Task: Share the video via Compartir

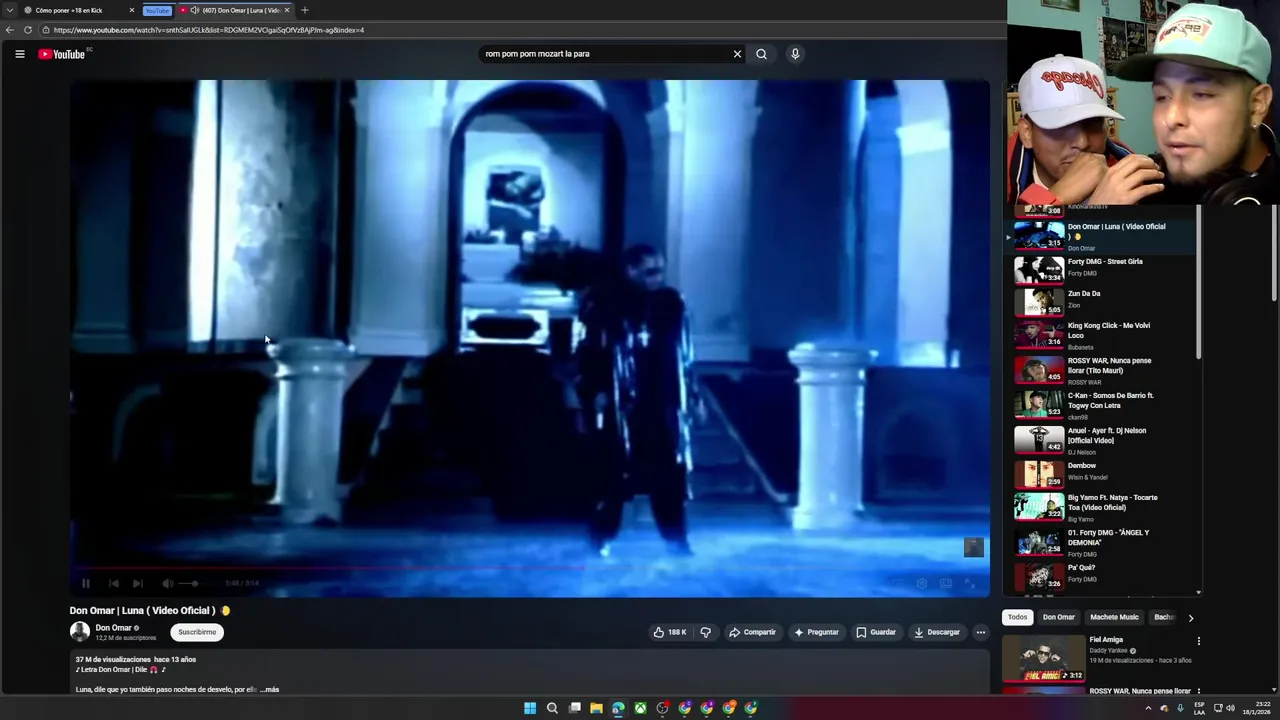Action: pyautogui.click(x=752, y=632)
